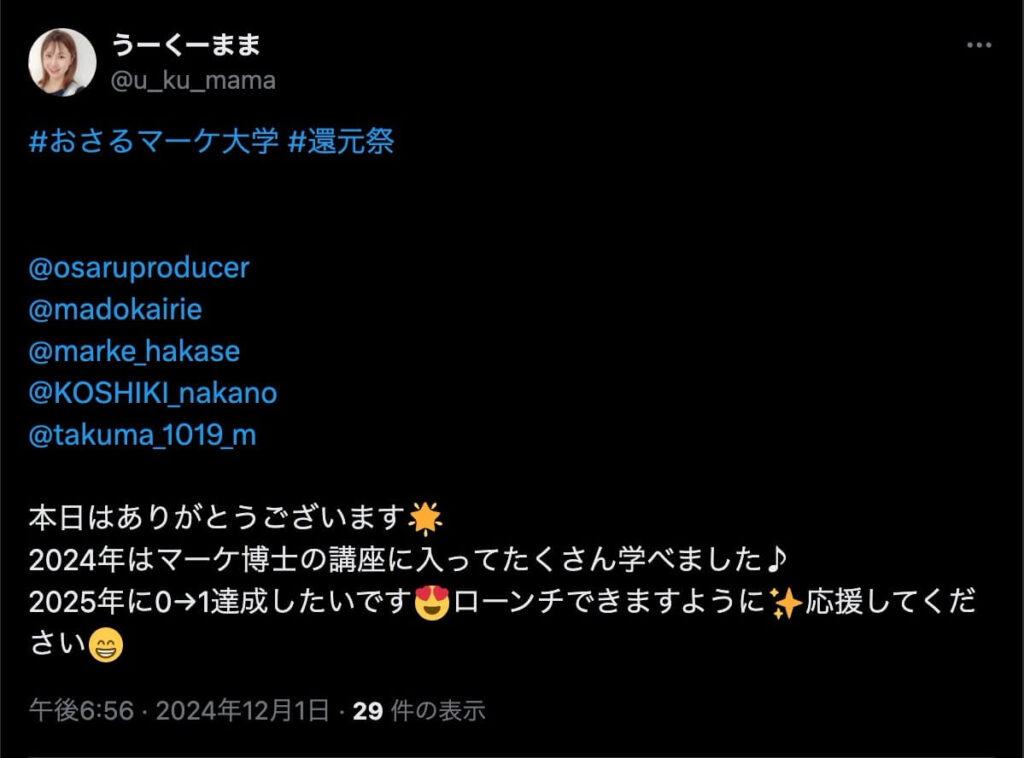Visit the @osaruproducer mention
This screenshot has height=758, width=1024.
point(139,268)
